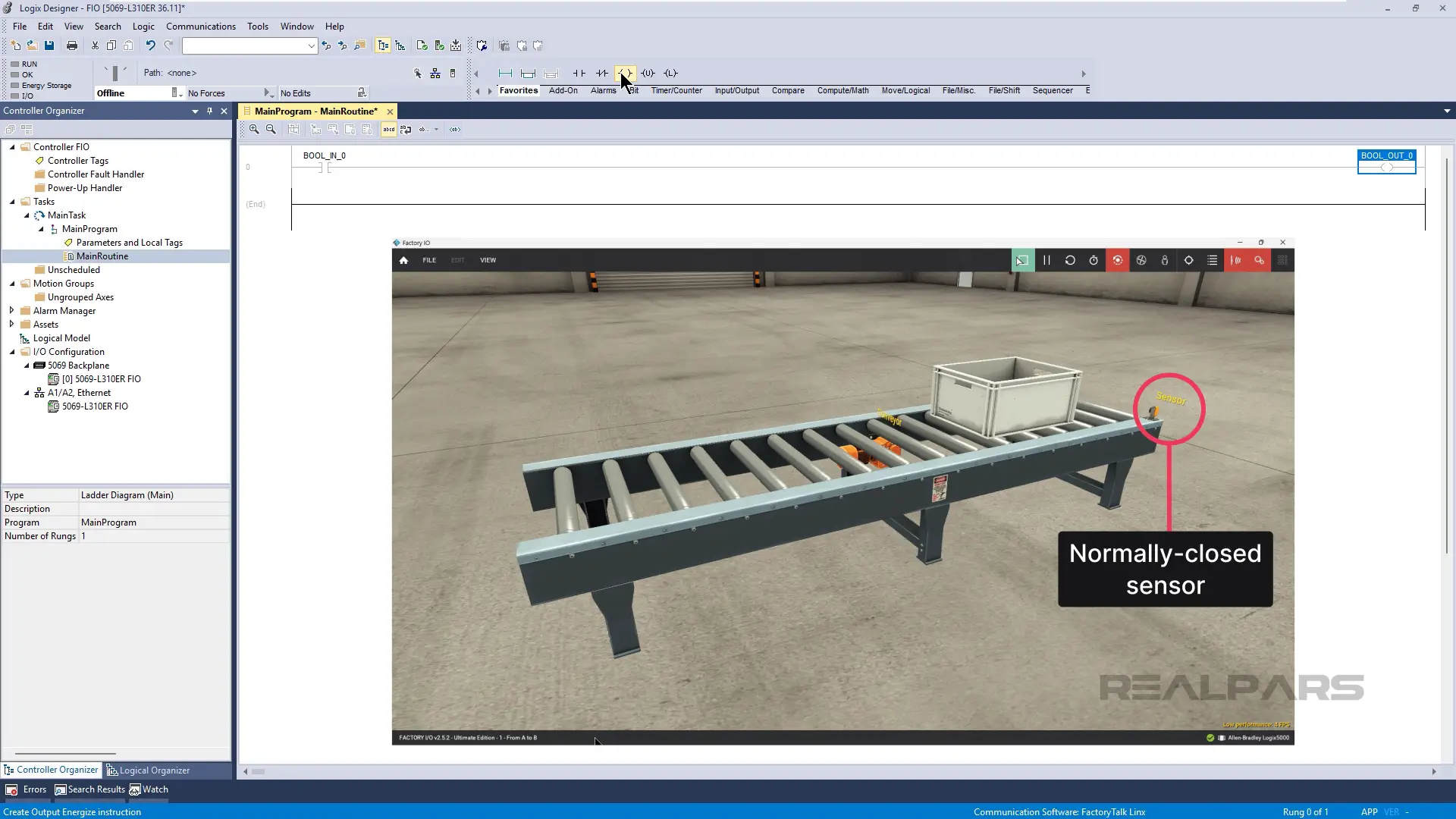Collapse the MainTask node
The width and height of the screenshot is (1456, 819).
(27, 215)
